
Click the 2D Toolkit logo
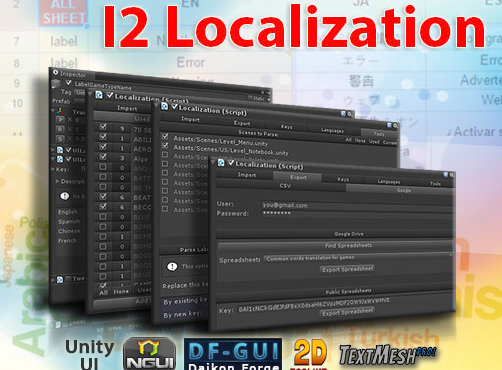[310, 354]
